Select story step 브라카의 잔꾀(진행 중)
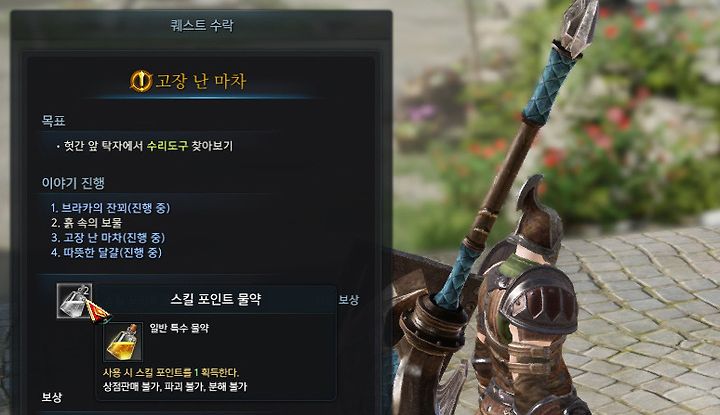The height and width of the screenshot is (415, 720). coord(110,208)
